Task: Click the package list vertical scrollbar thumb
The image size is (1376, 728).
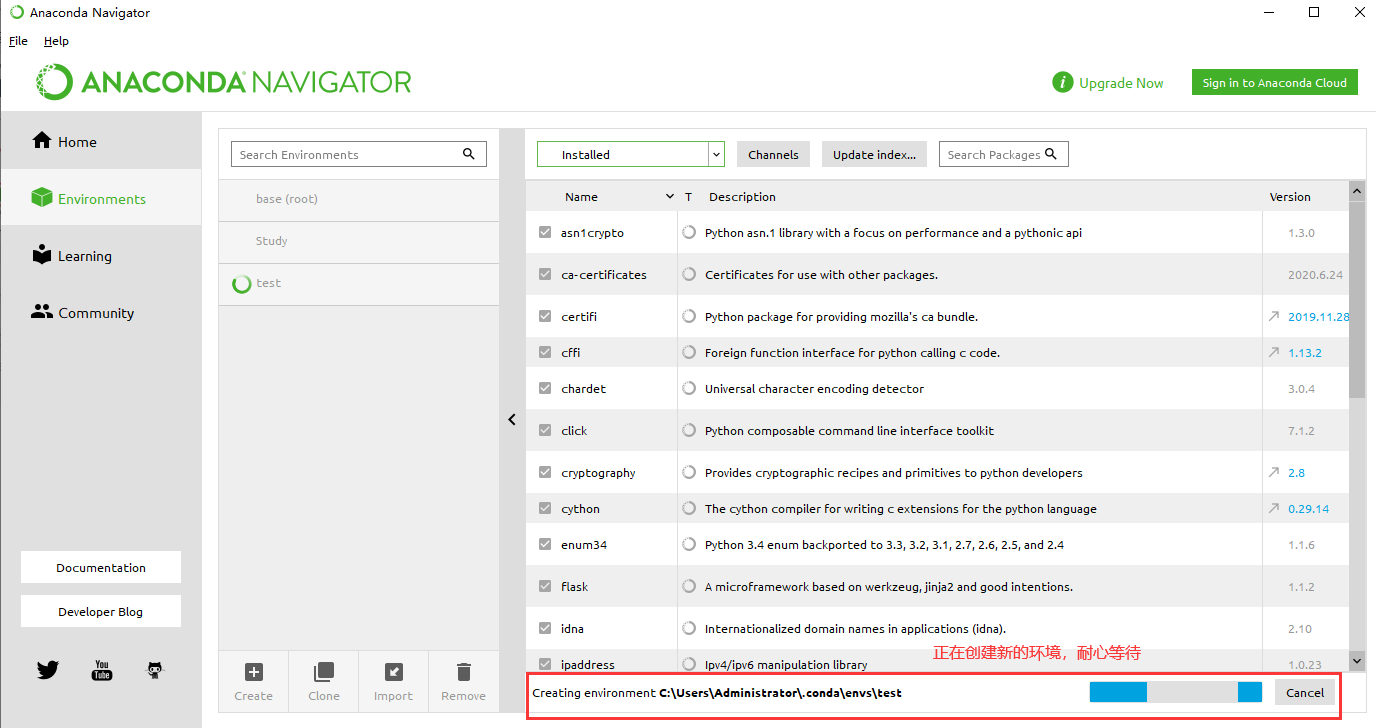Action: pyautogui.click(x=1357, y=299)
